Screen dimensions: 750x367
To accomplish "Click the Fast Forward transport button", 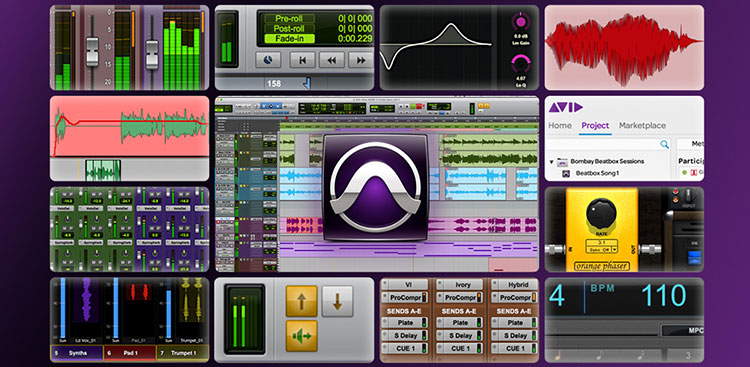I will [x=361, y=60].
